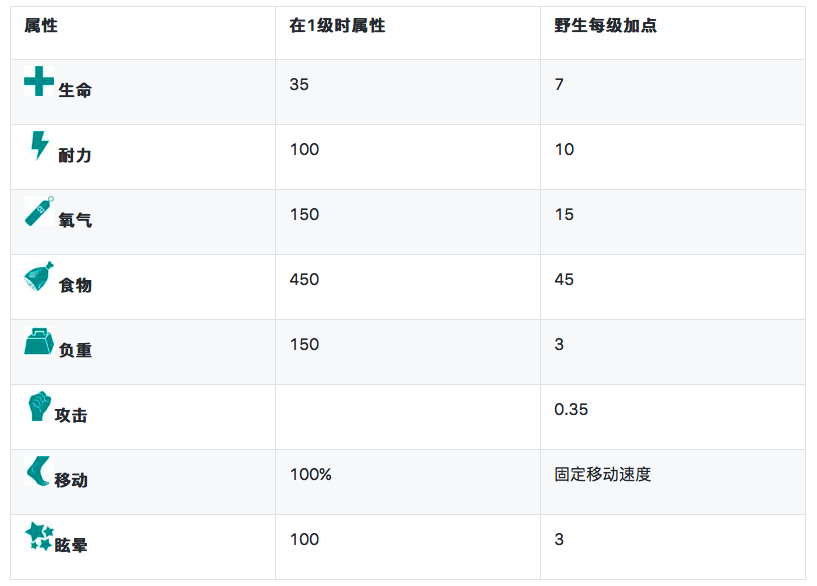The height and width of the screenshot is (586, 817).
Task: Select the 在1级时属性 column header
Action: pos(337,26)
